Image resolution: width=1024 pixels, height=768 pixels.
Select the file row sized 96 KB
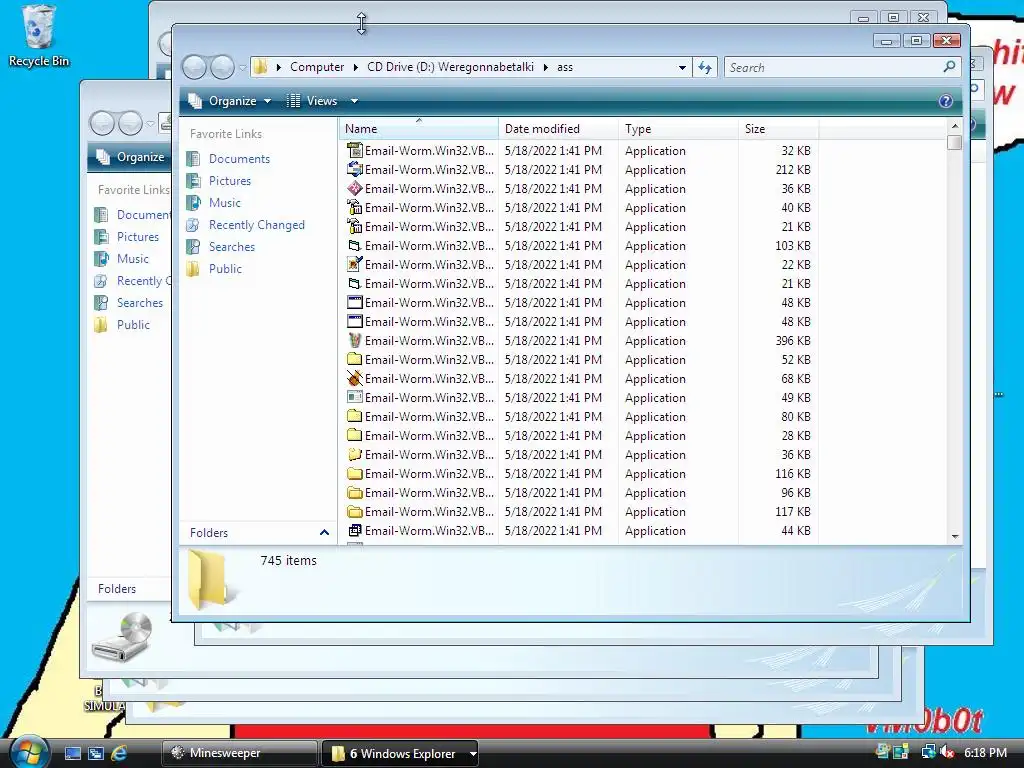[x=579, y=492]
